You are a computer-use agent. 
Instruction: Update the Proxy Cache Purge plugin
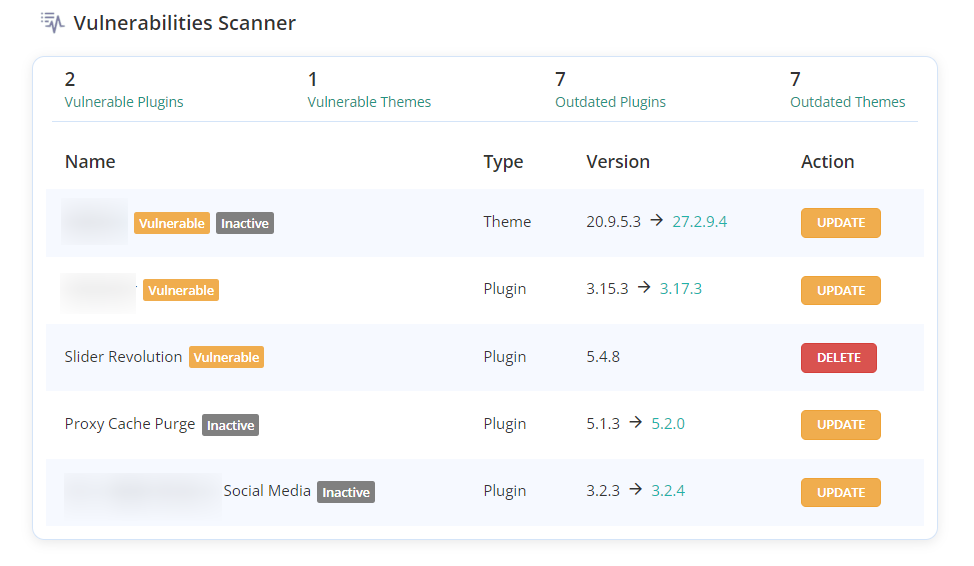(840, 425)
